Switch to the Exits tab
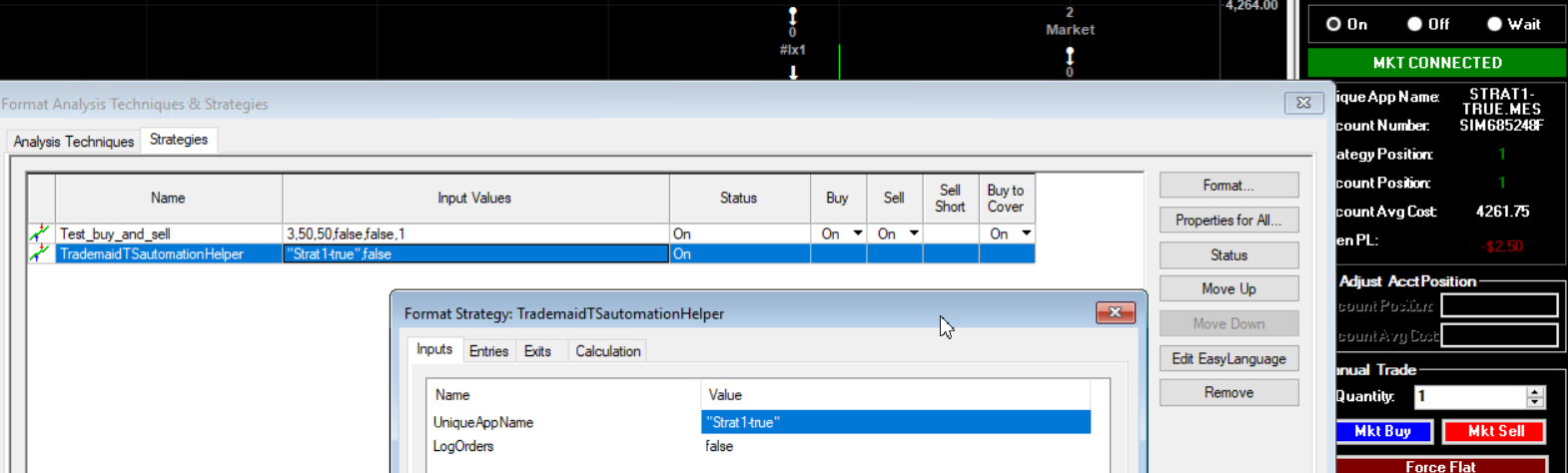1568x473 pixels. [x=537, y=351]
